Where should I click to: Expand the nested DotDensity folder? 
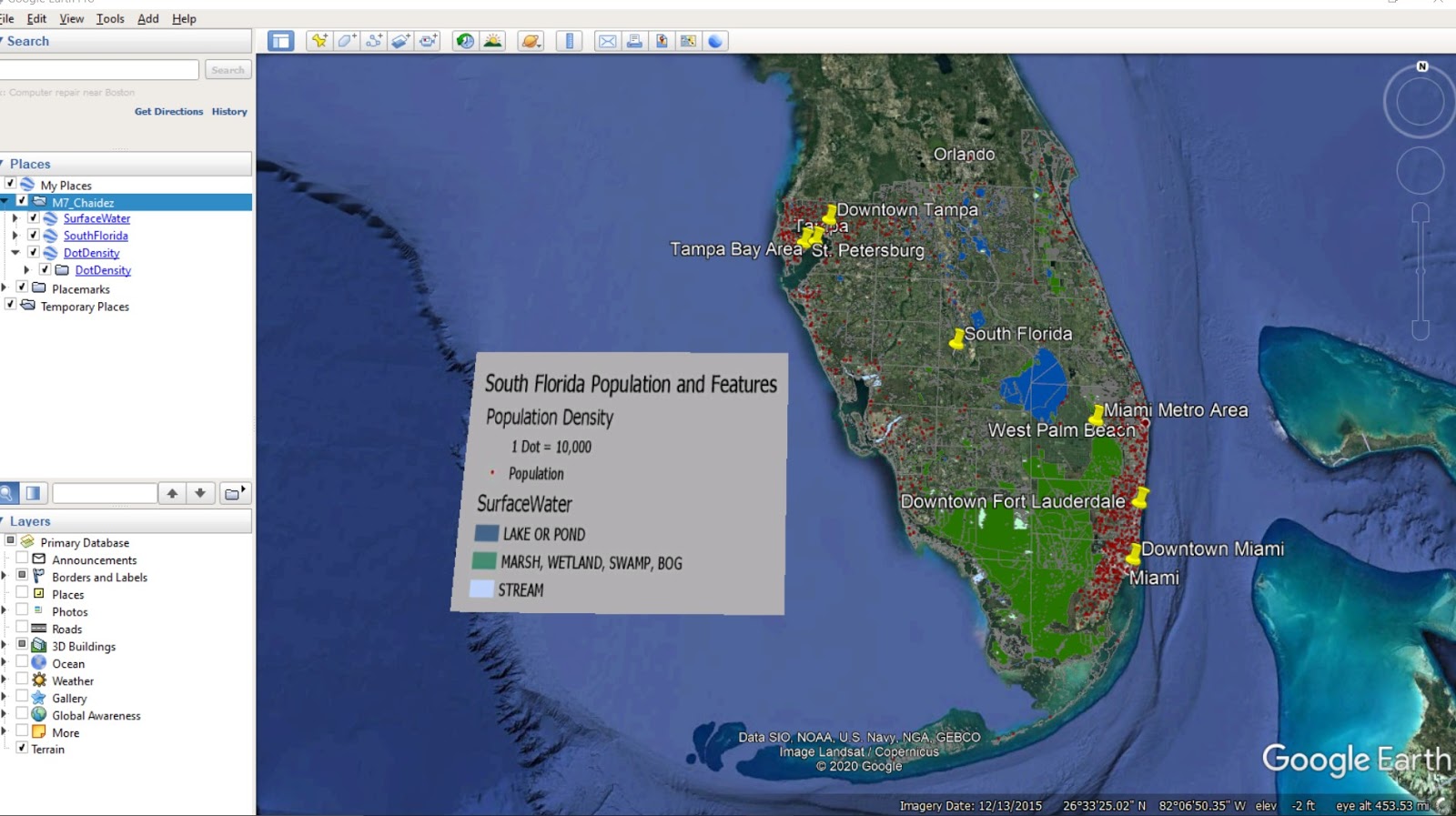click(26, 270)
